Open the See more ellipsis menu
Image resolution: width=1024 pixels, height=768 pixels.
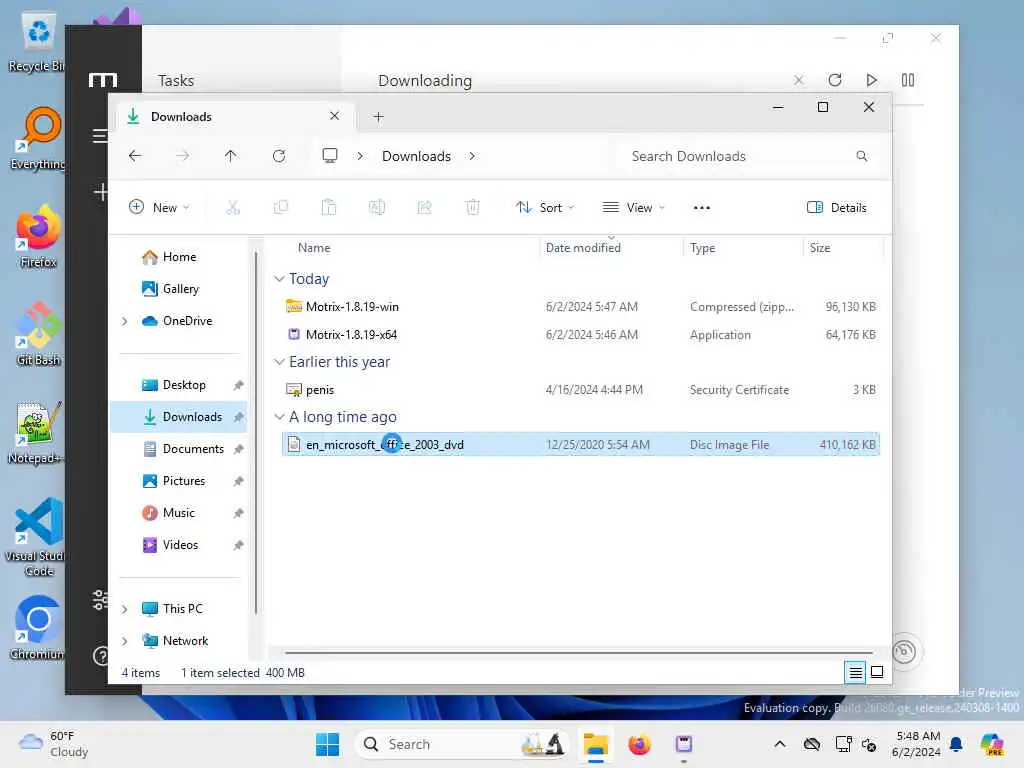point(701,208)
